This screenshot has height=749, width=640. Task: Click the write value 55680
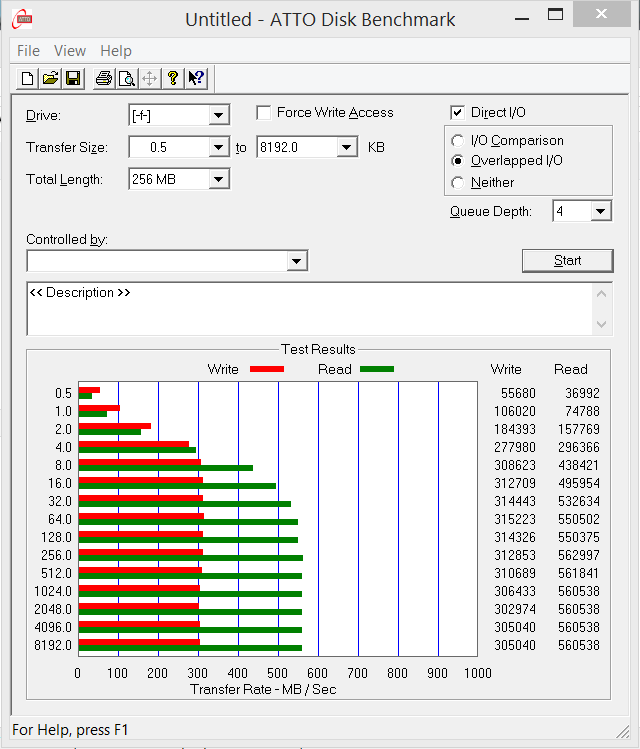tap(518, 393)
